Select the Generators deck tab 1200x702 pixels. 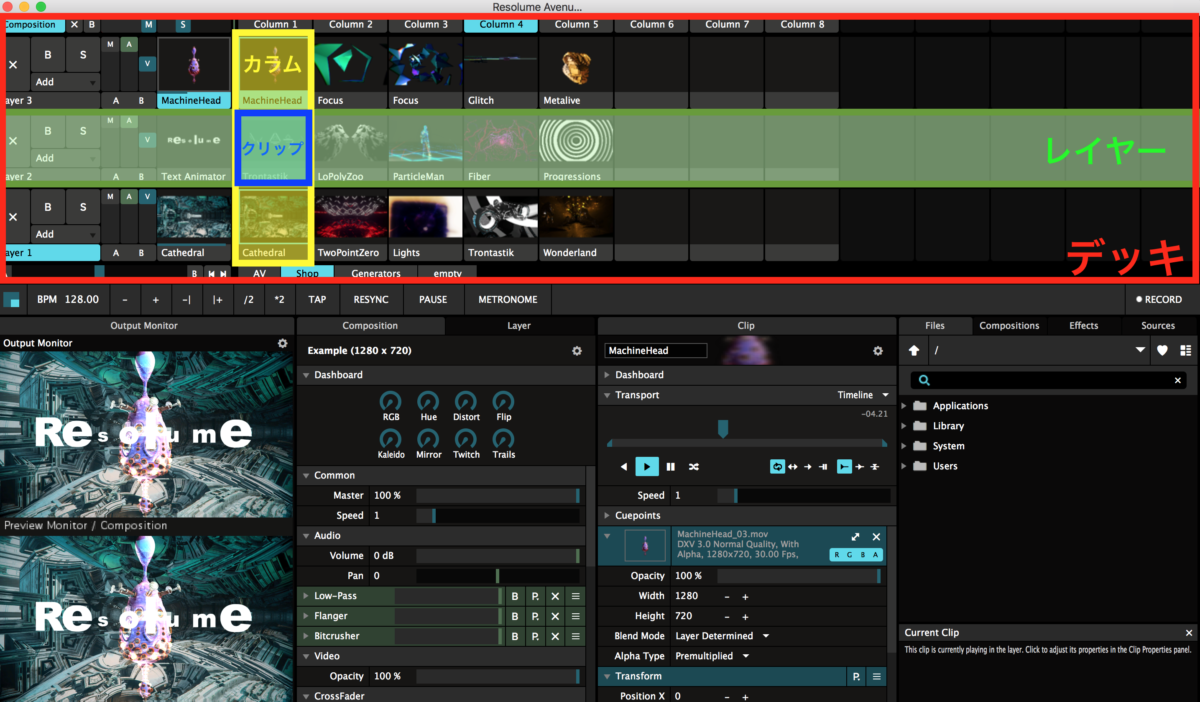click(376, 273)
